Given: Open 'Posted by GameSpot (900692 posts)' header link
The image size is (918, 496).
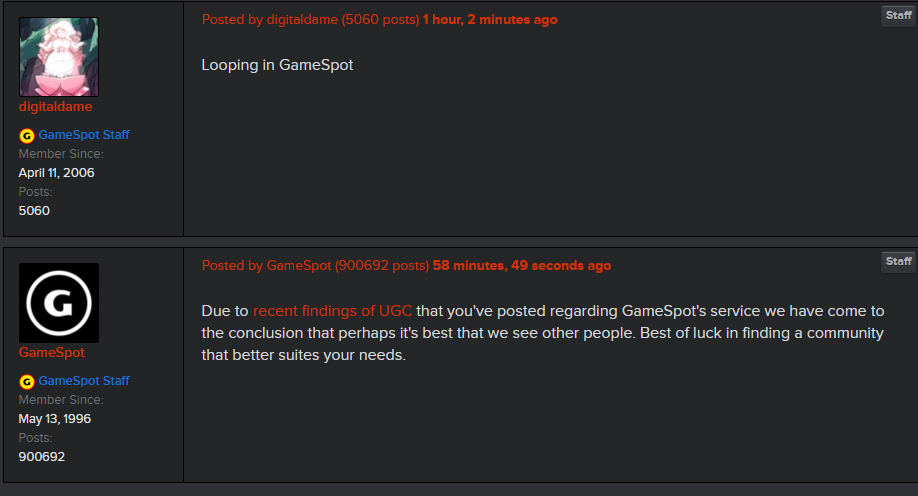Looking at the screenshot, I should point(316,266).
